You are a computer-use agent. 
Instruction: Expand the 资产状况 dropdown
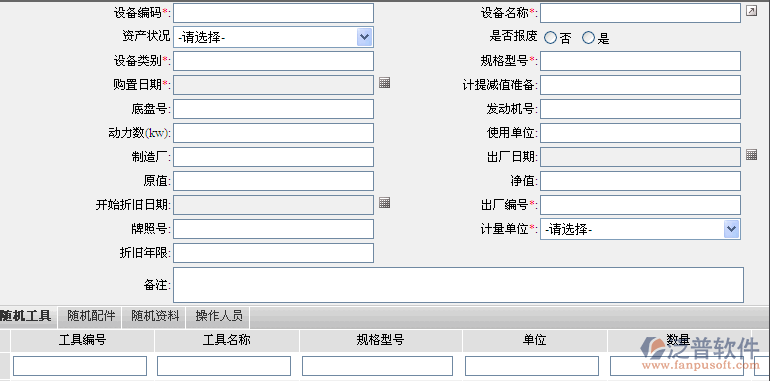364,37
